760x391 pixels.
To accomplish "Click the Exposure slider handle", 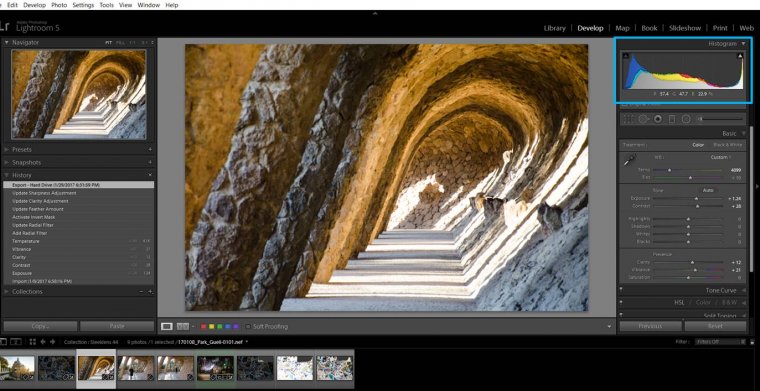I will coord(697,198).
